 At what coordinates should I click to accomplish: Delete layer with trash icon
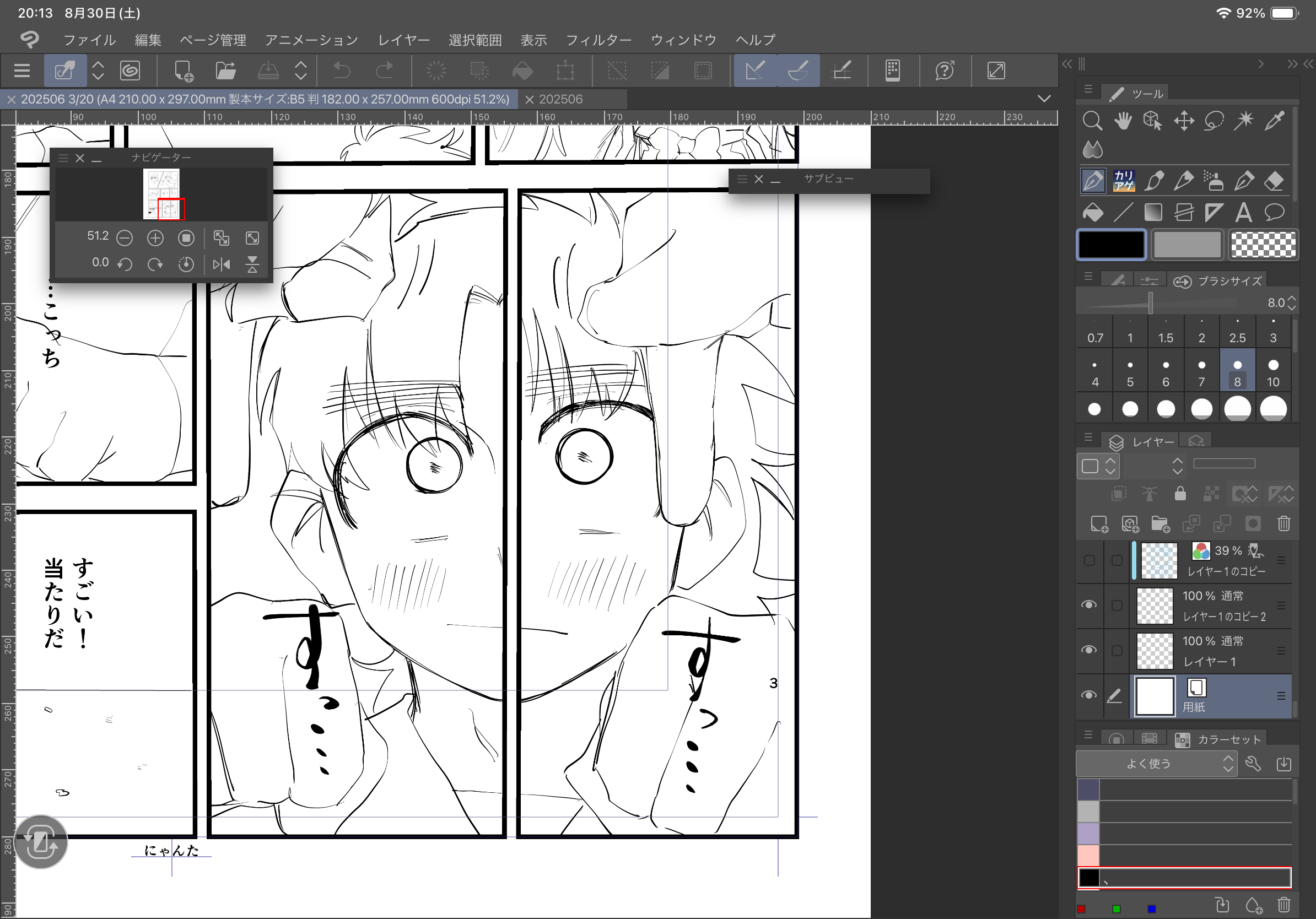pyautogui.click(x=1283, y=523)
